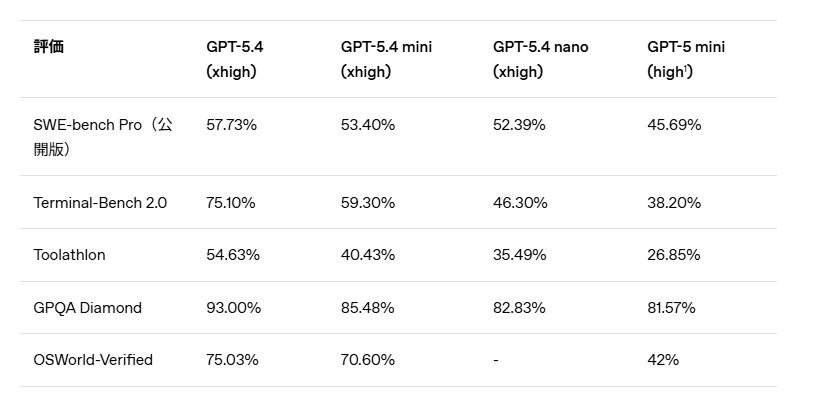Select the Toolathlon row label
Screen dimensions: 821x408
tap(69, 255)
